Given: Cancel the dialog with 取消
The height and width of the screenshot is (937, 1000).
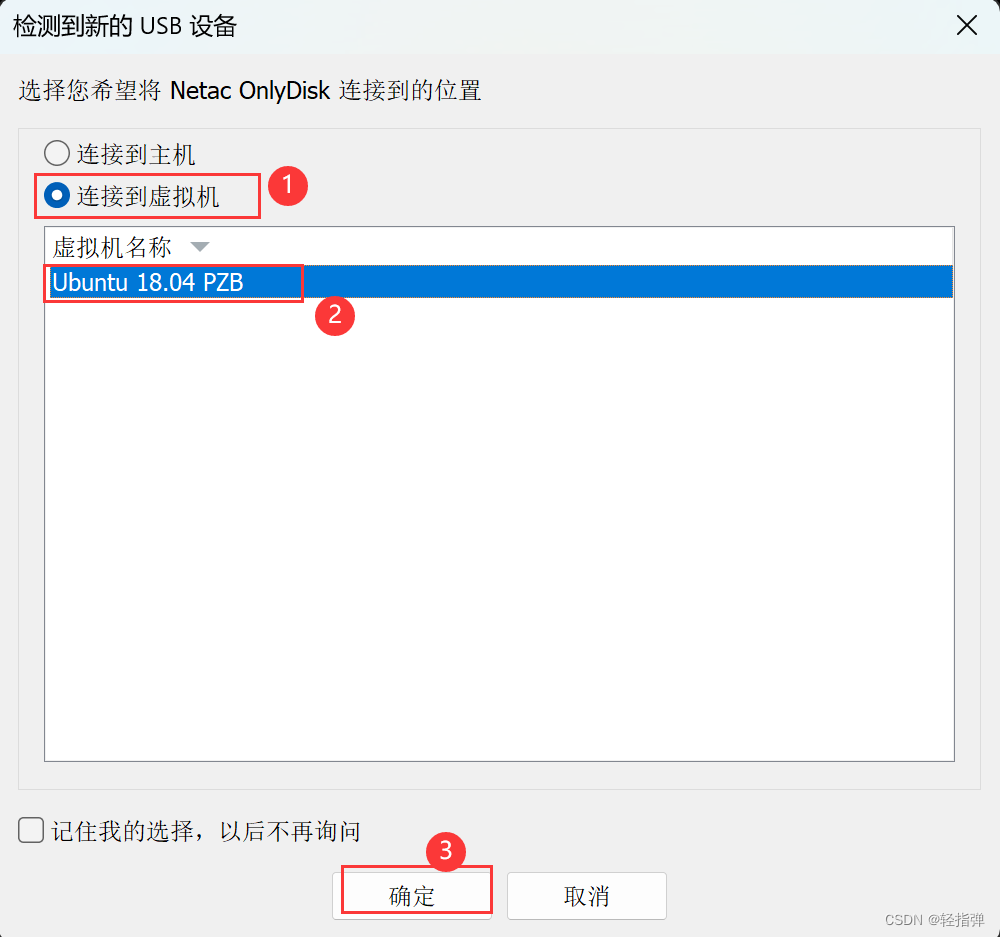Looking at the screenshot, I should pos(587,896).
